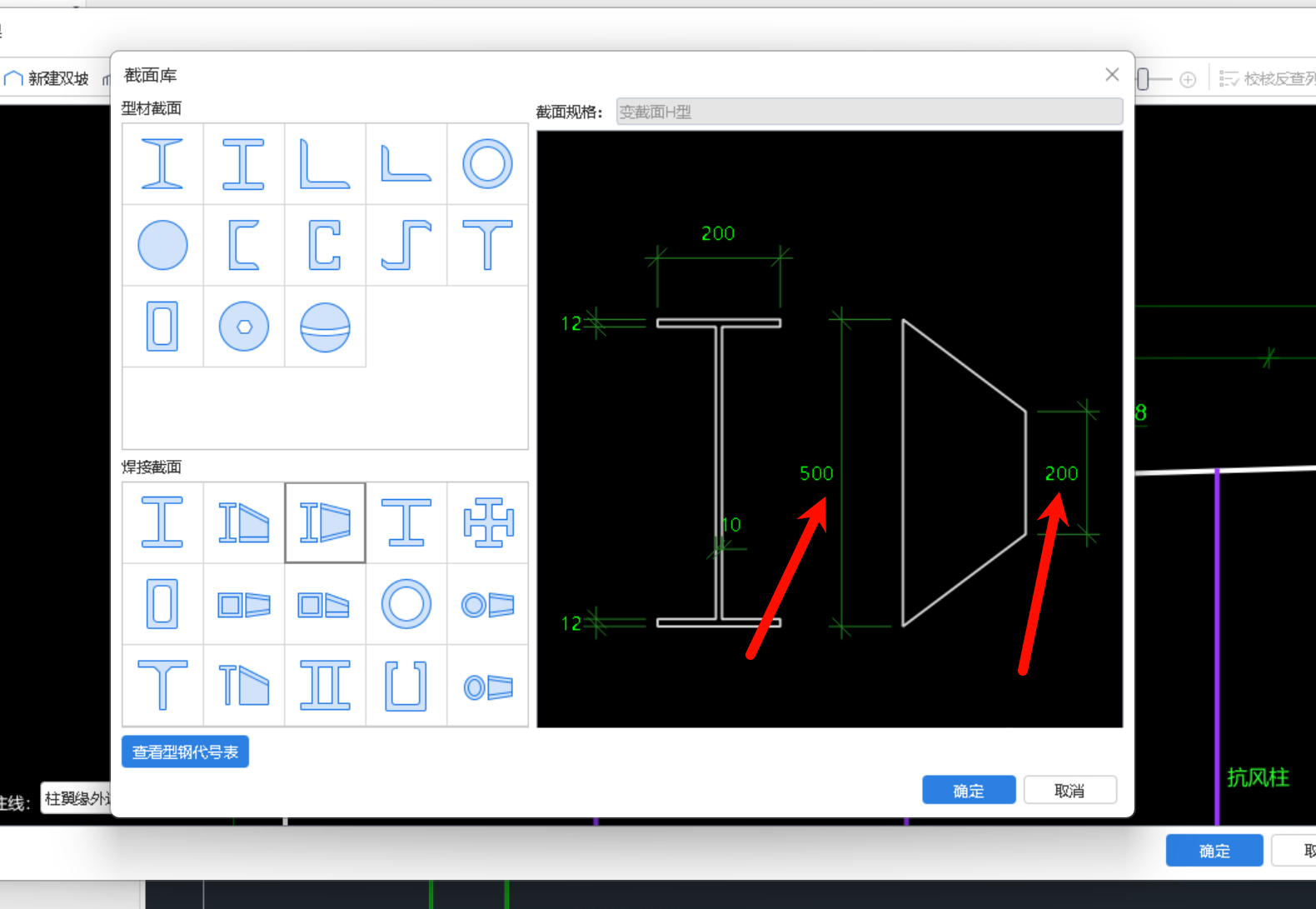The width and height of the screenshot is (1316, 909).
Task: Click the web thickness 10 dimension
Action: point(731,524)
